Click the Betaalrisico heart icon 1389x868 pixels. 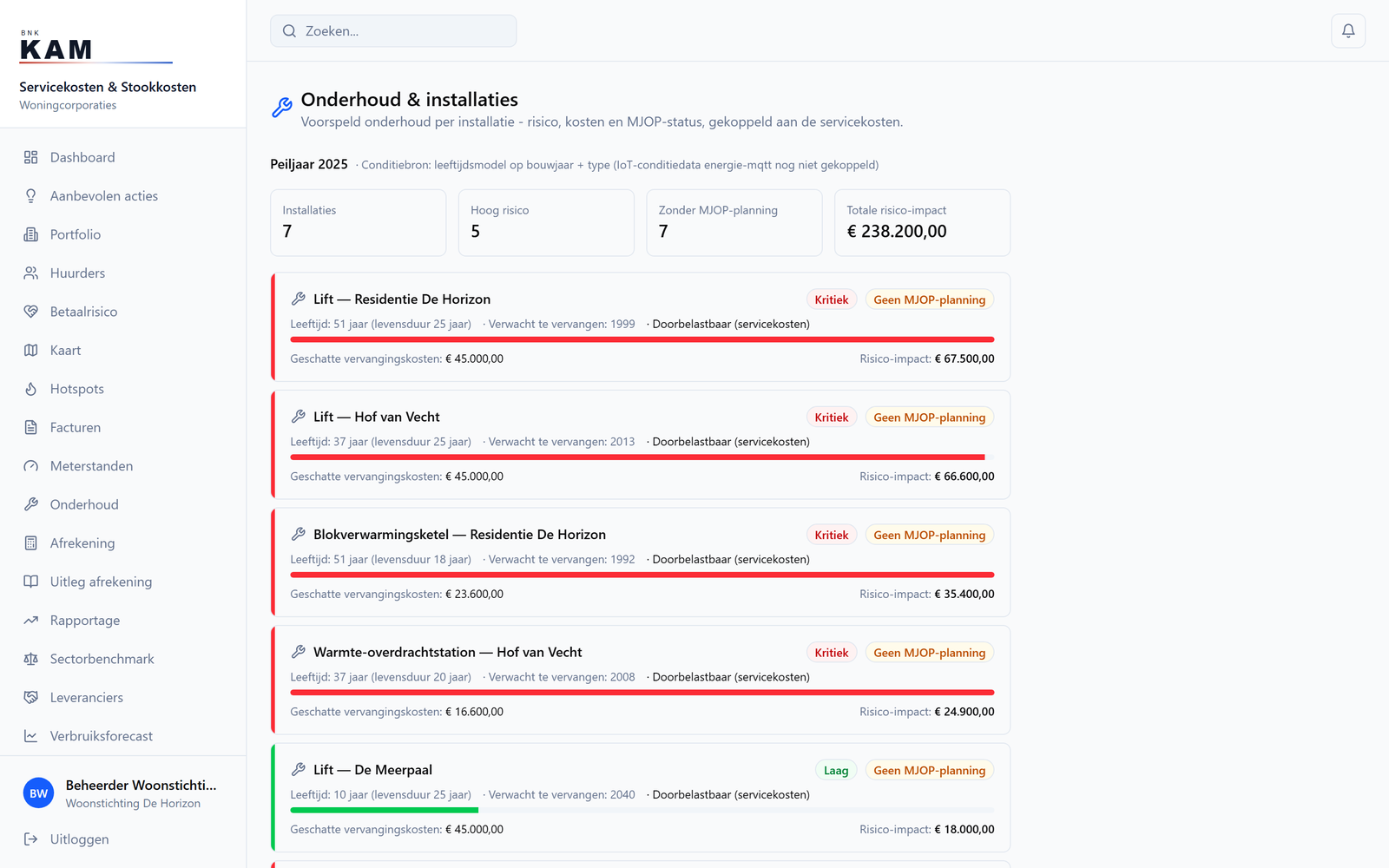click(31, 312)
